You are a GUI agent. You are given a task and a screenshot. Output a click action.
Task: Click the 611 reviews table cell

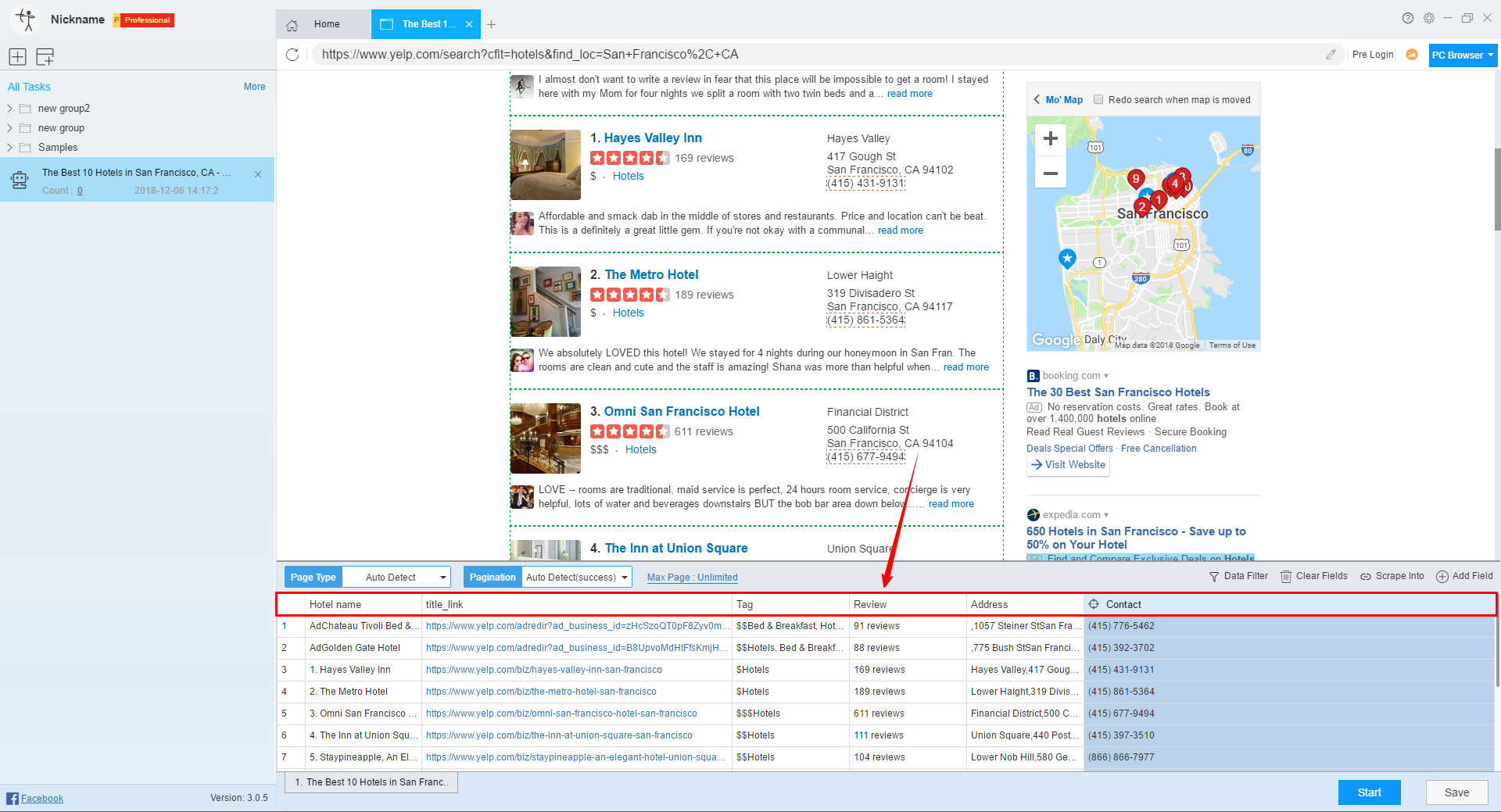[x=908, y=714]
